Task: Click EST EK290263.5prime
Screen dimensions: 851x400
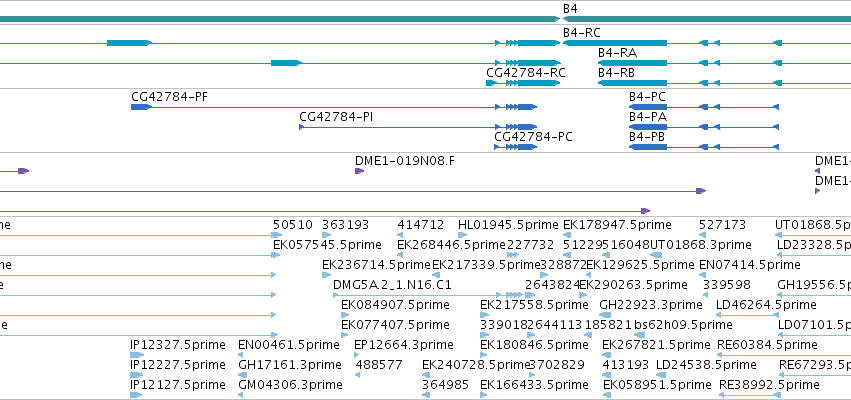Action: click(x=633, y=285)
